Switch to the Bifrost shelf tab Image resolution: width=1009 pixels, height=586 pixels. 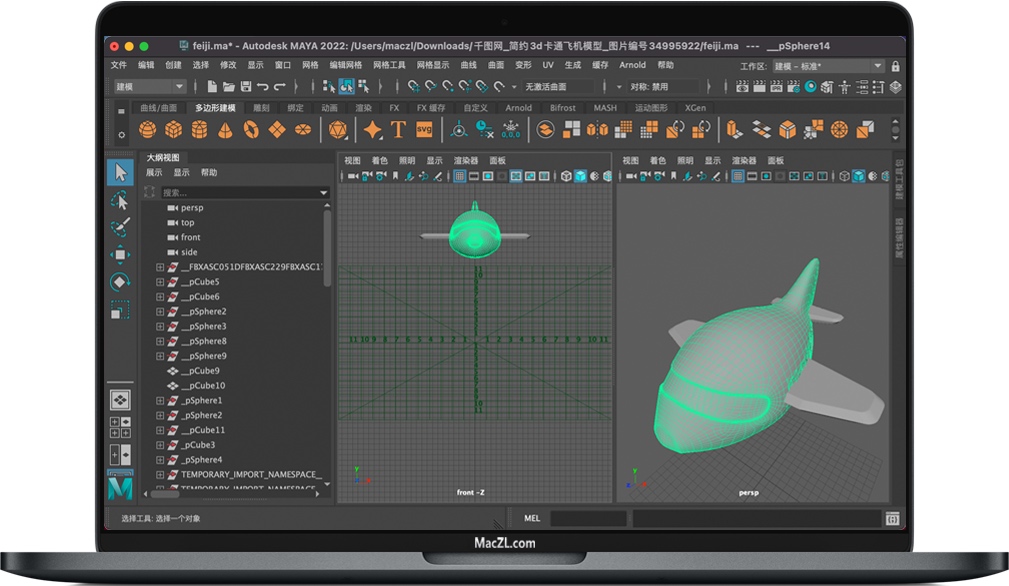[562, 108]
